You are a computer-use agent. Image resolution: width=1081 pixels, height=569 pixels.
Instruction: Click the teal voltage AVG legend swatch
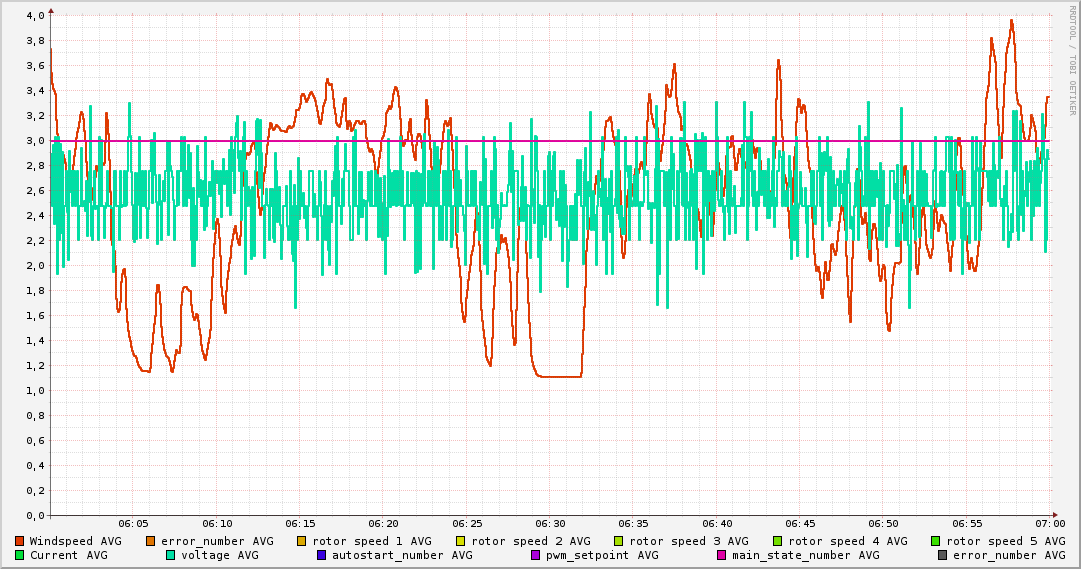[x=171, y=555]
